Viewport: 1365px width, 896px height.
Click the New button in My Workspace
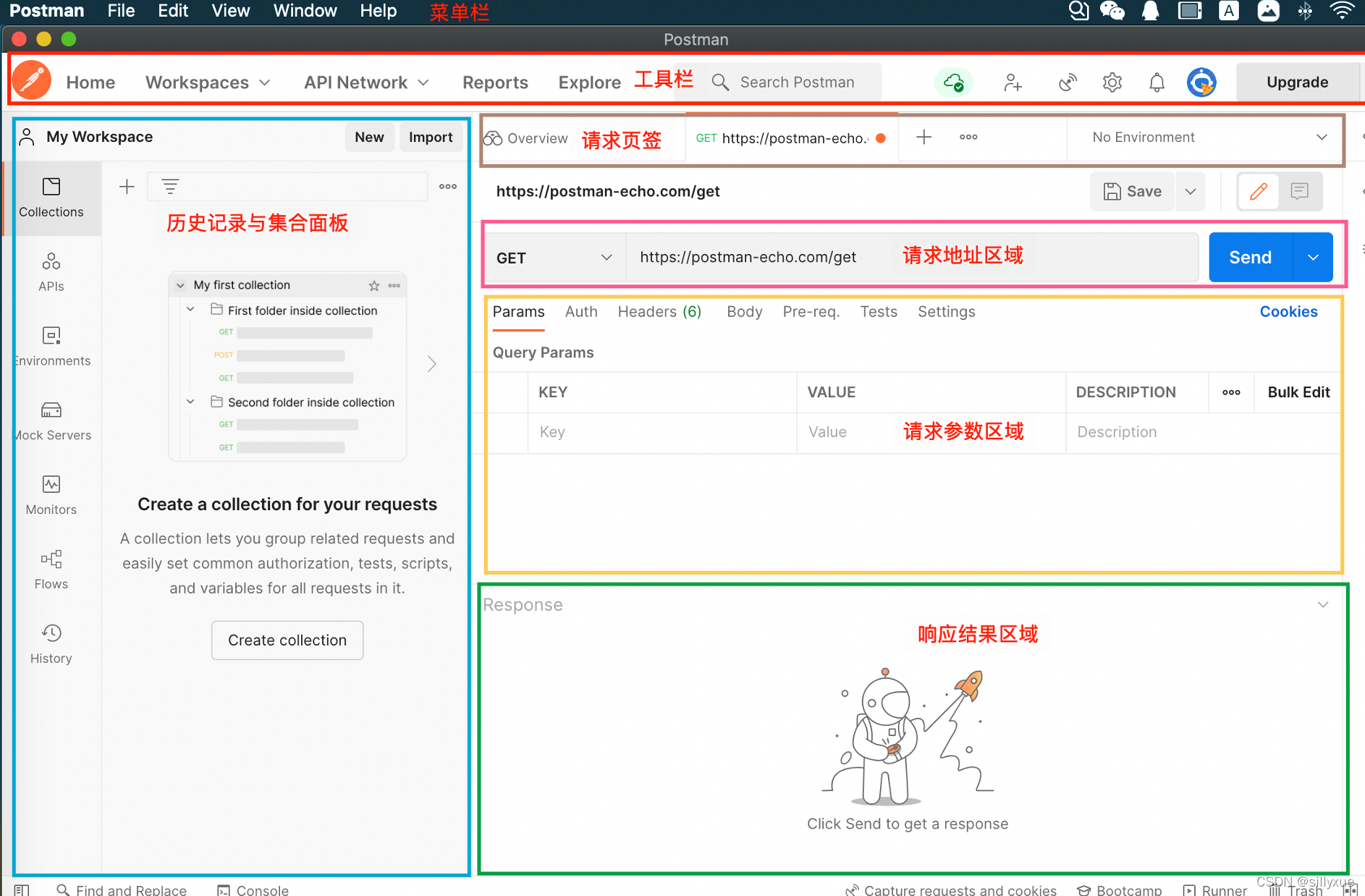tap(369, 137)
